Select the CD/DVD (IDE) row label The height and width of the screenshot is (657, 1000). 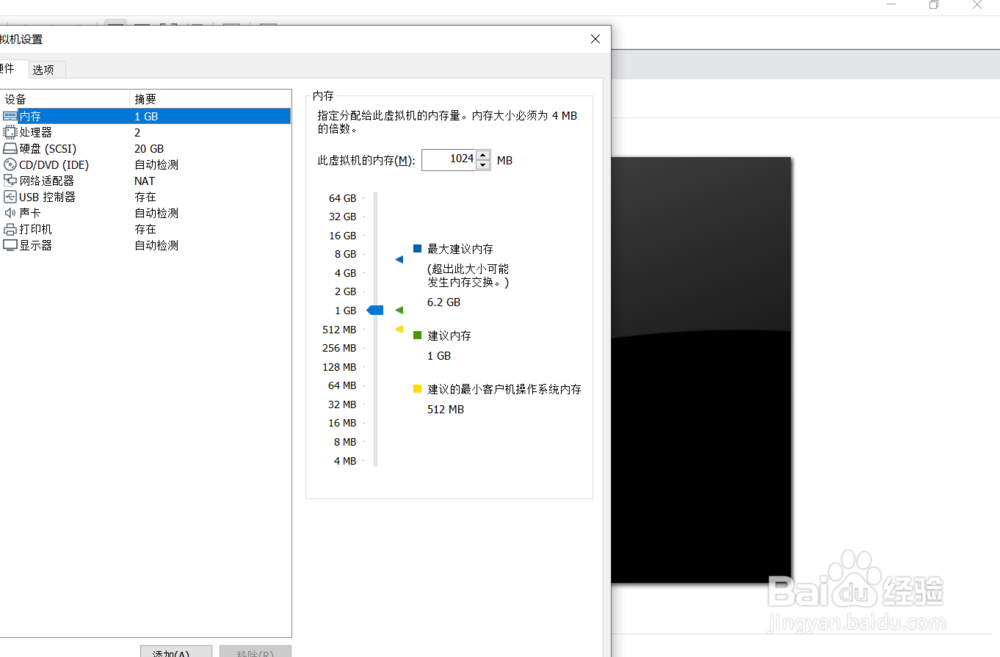click(54, 165)
